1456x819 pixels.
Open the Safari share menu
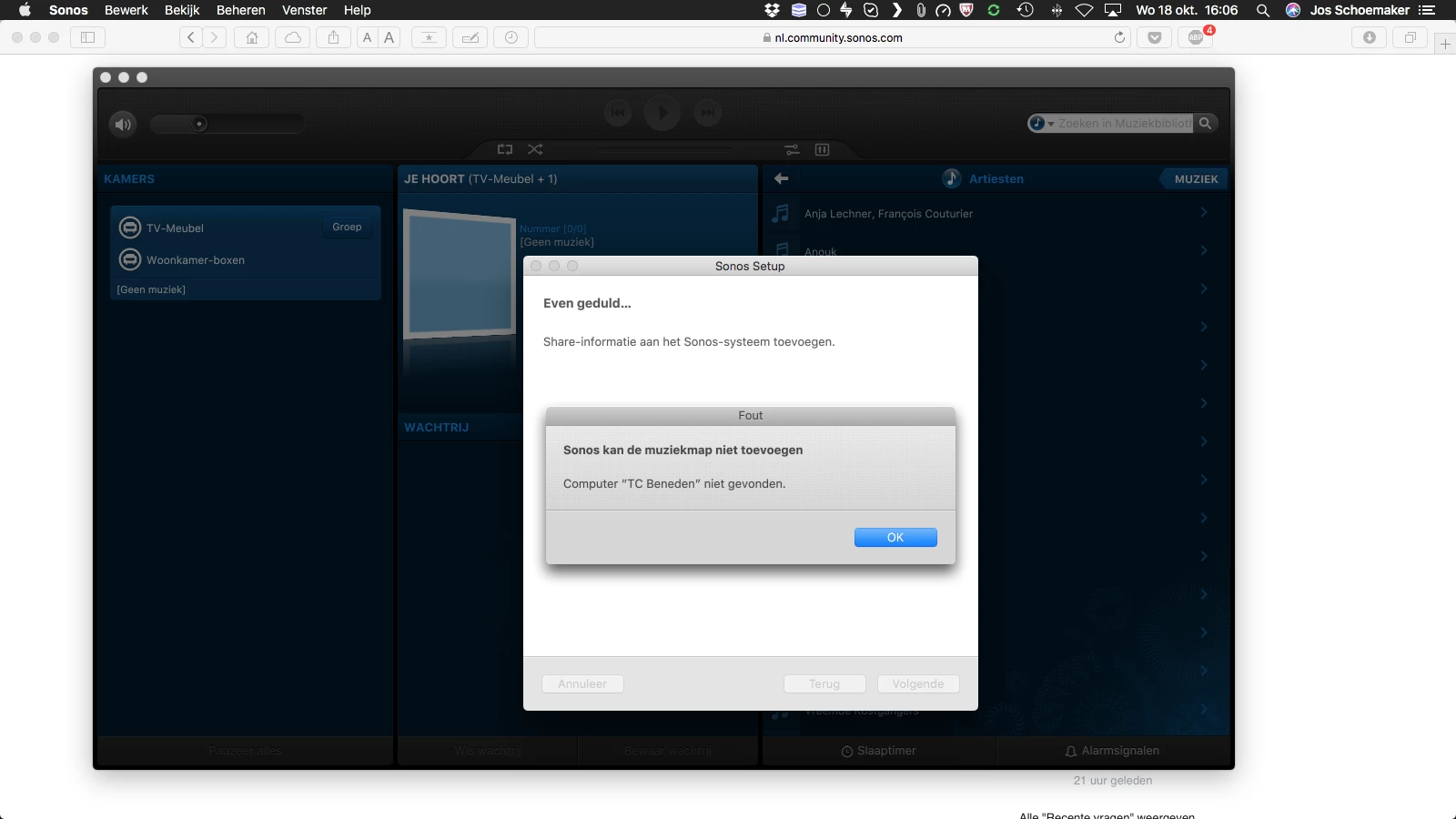[334, 37]
